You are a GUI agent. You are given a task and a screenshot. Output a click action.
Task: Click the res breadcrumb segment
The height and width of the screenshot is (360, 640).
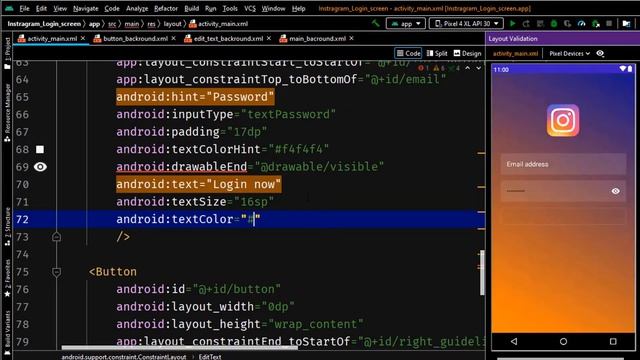coord(151,24)
